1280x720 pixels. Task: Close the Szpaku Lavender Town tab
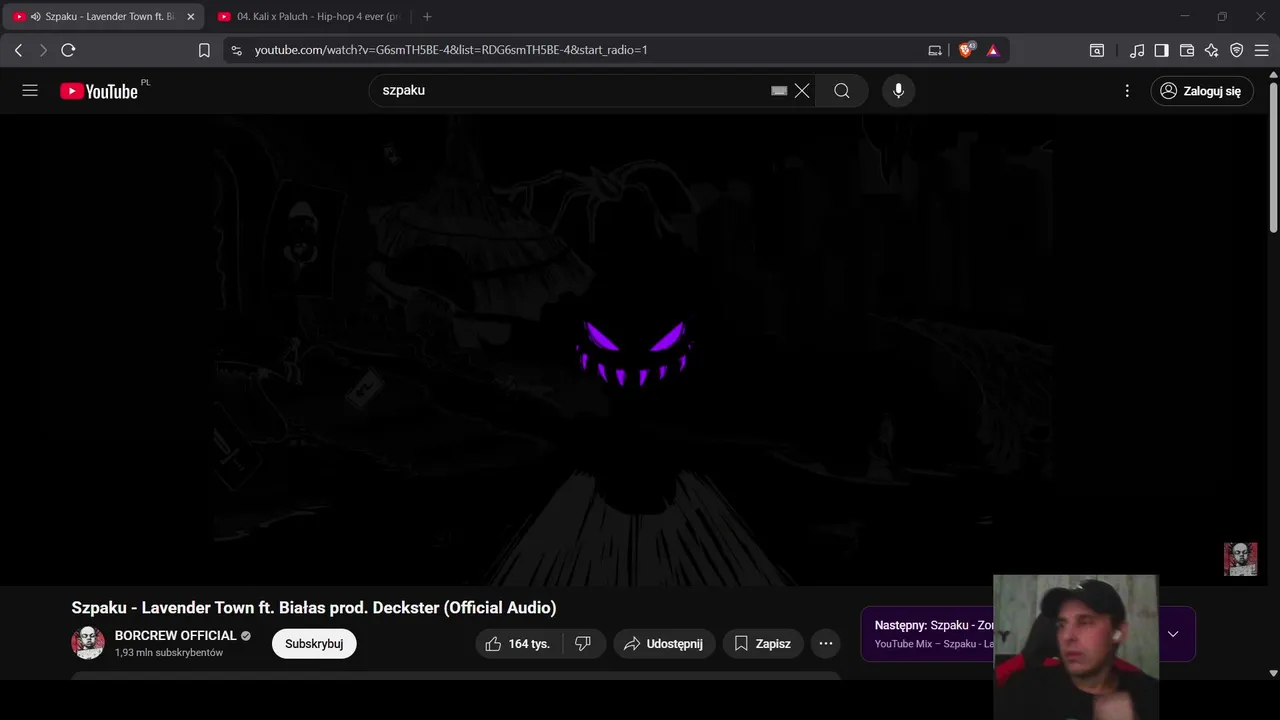point(191,17)
